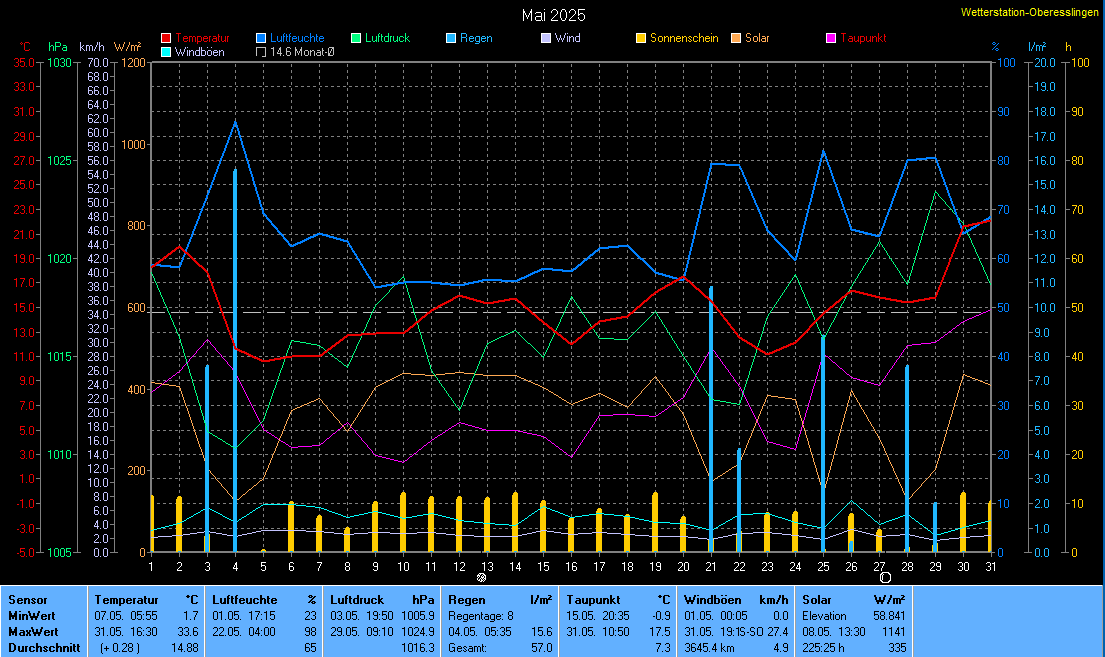Select day 31 on the x-axis

(989, 566)
